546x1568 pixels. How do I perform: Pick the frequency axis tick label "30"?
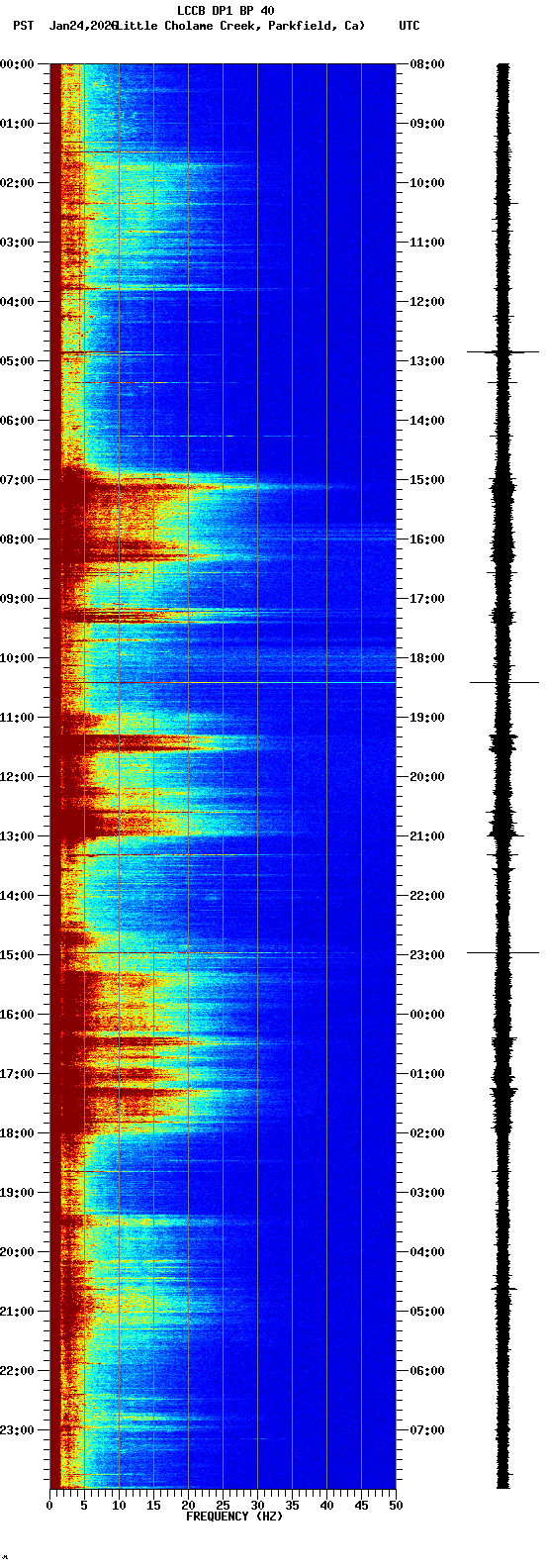[x=257, y=1505]
